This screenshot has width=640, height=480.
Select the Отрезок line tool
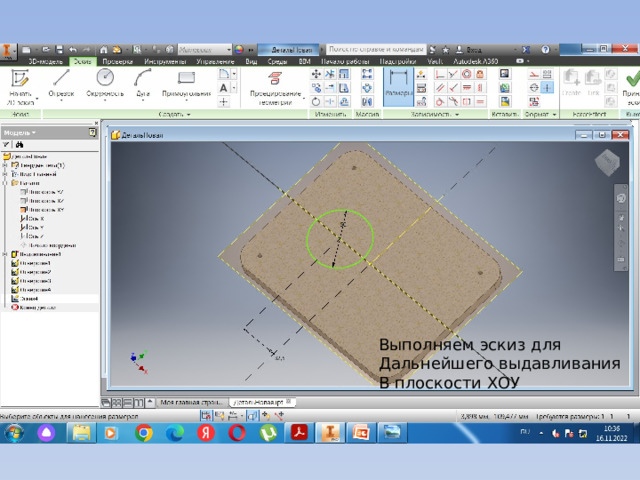(x=61, y=84)
